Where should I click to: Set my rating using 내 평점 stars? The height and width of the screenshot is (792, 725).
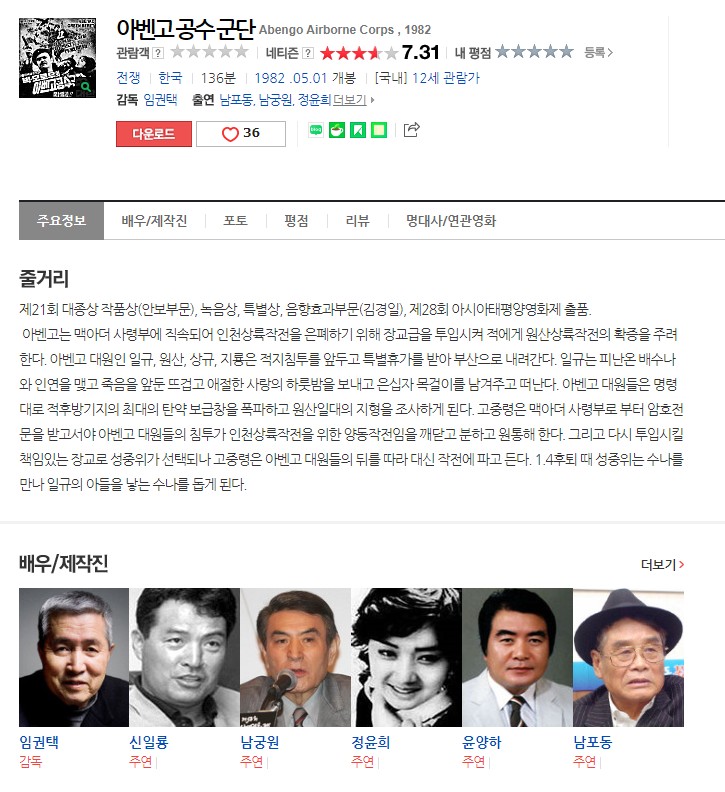tap(535, 52)
